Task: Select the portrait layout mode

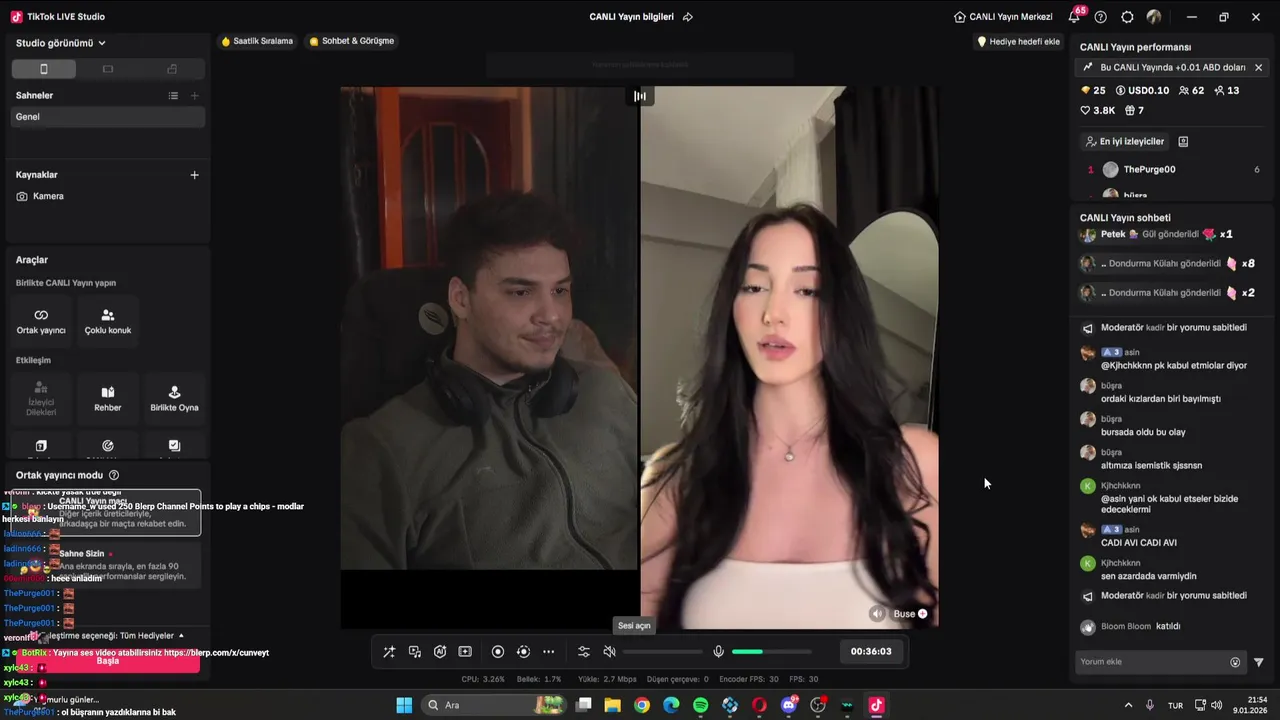Action: [43, 69]
